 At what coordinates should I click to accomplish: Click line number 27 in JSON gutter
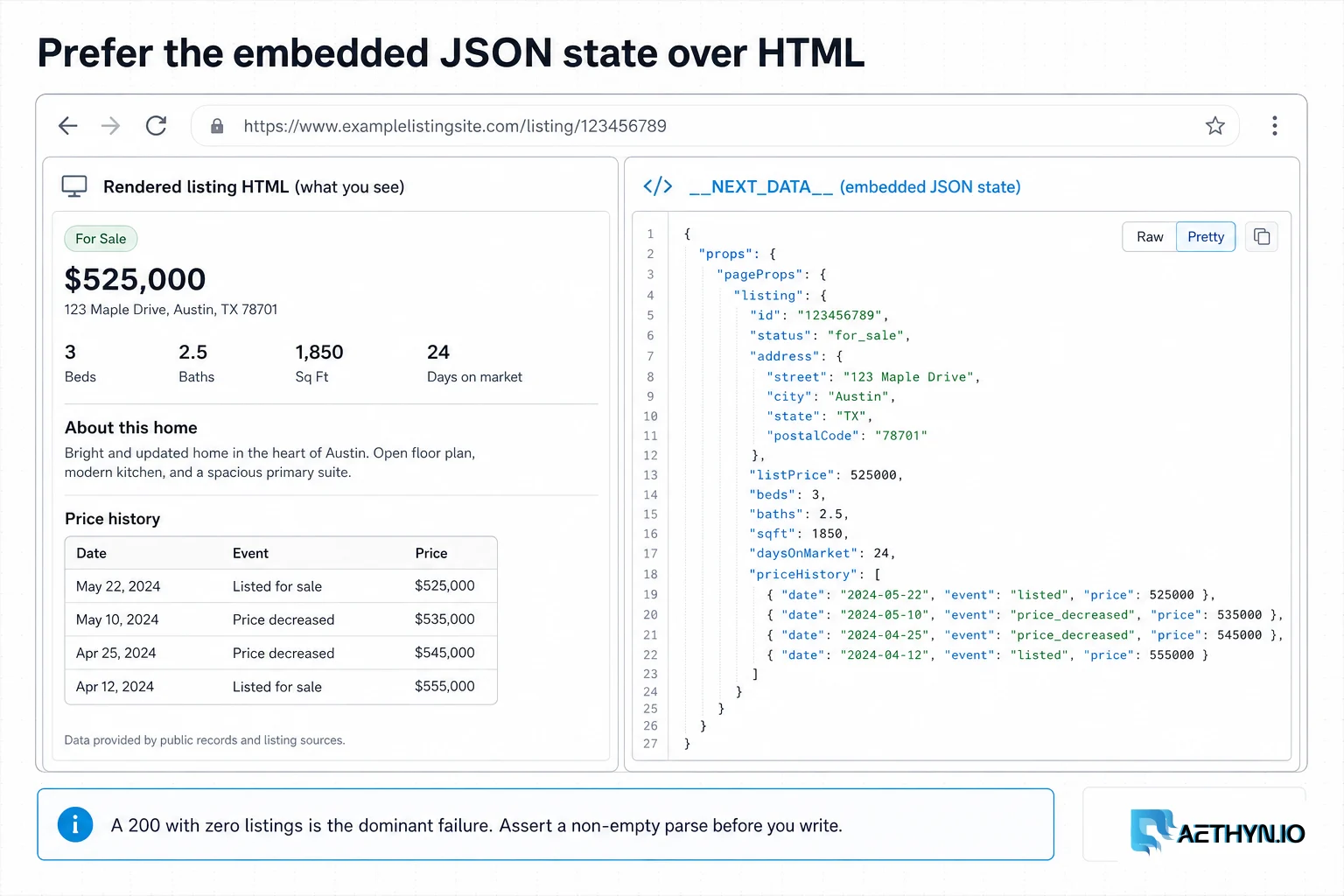(650, 744)
